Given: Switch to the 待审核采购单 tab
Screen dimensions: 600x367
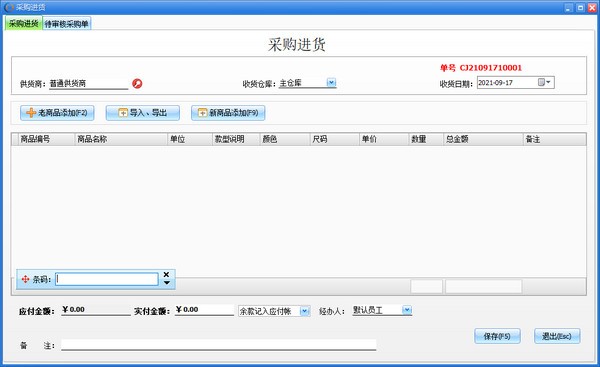Looking at the screenshot, I should pos(67,24).
